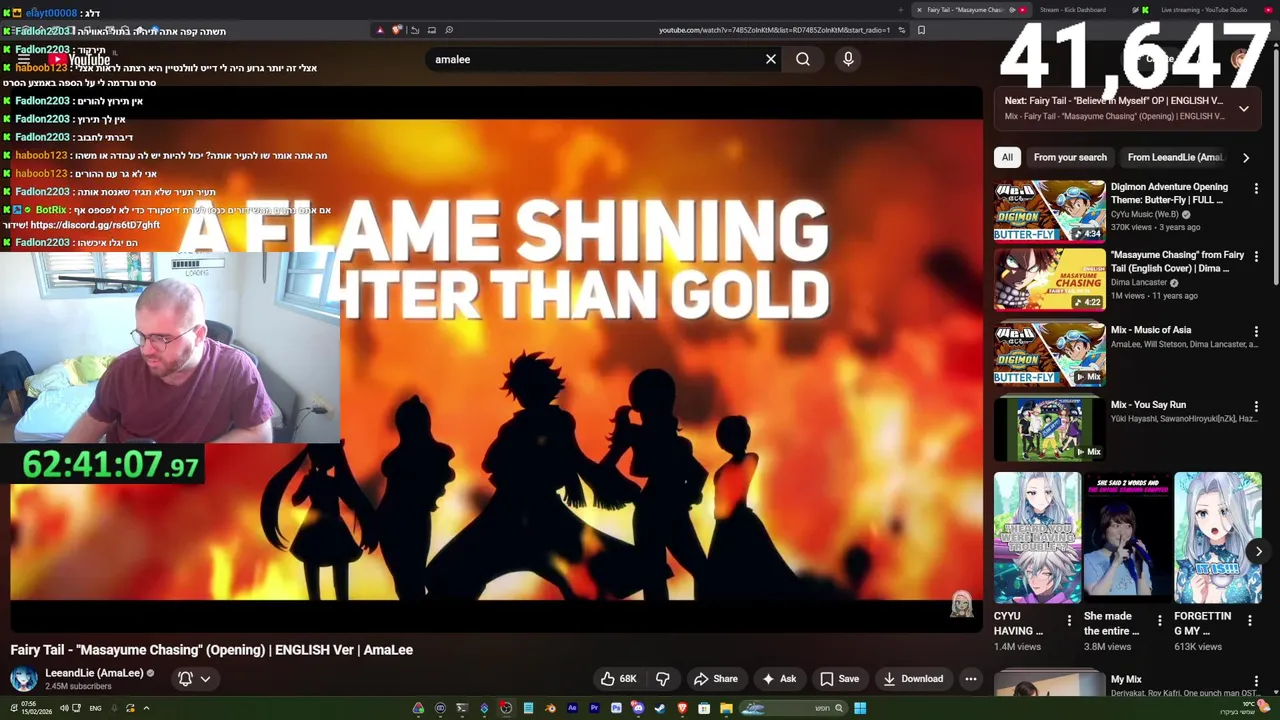Open a new browser tab with plus
Image resolution: width=1280 pixels, height=720 pixels.
[x=901, y=10]
